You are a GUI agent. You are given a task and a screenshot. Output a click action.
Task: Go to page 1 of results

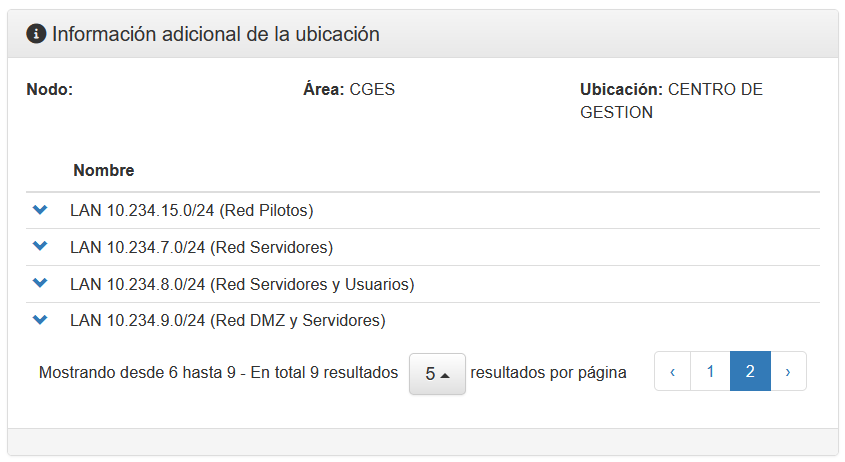click(x=710, y=371)
